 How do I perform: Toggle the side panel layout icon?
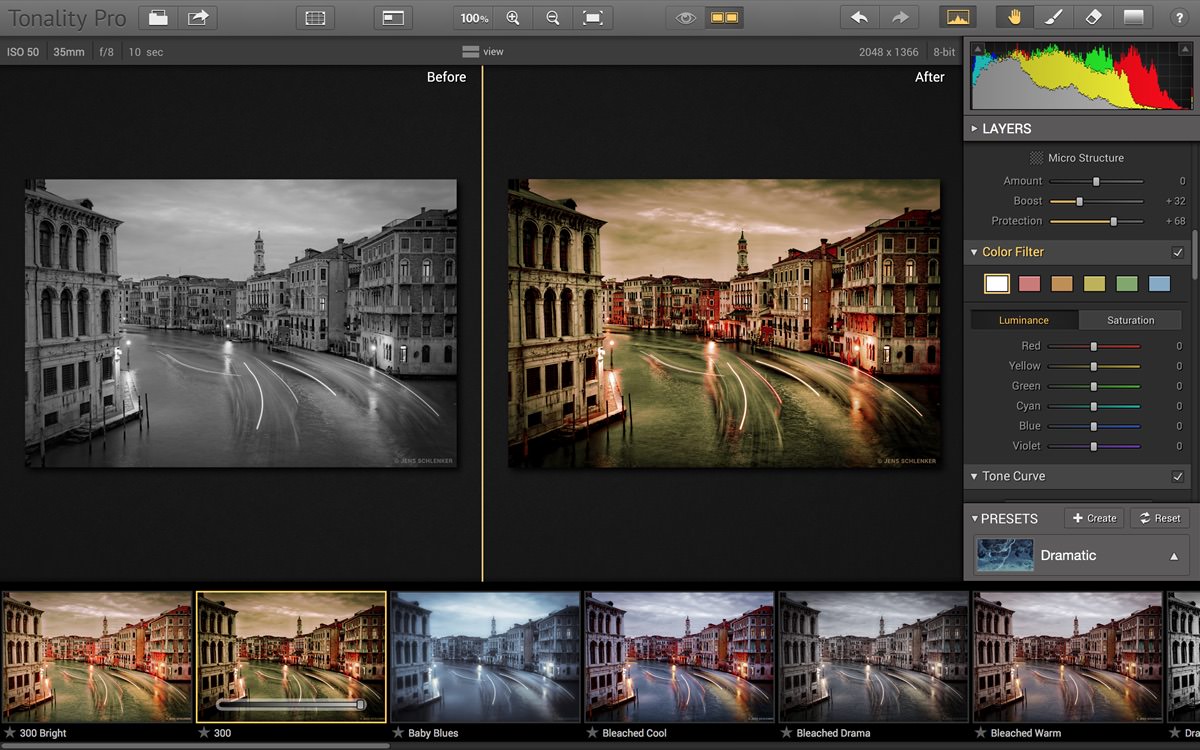click(392, 17)
